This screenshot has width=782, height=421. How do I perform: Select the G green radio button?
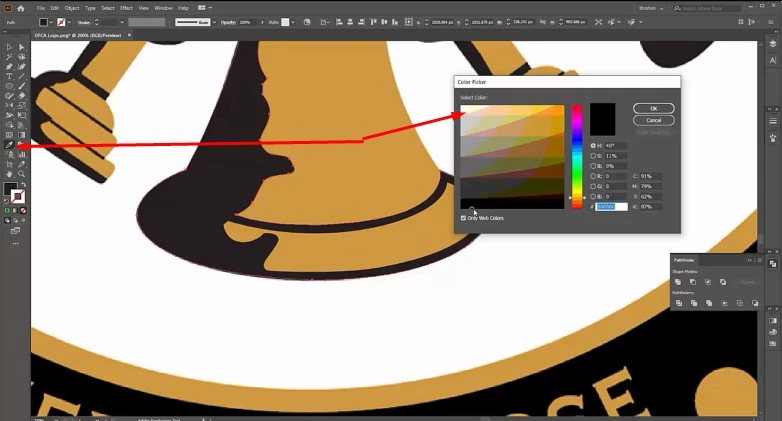(593, 186)
